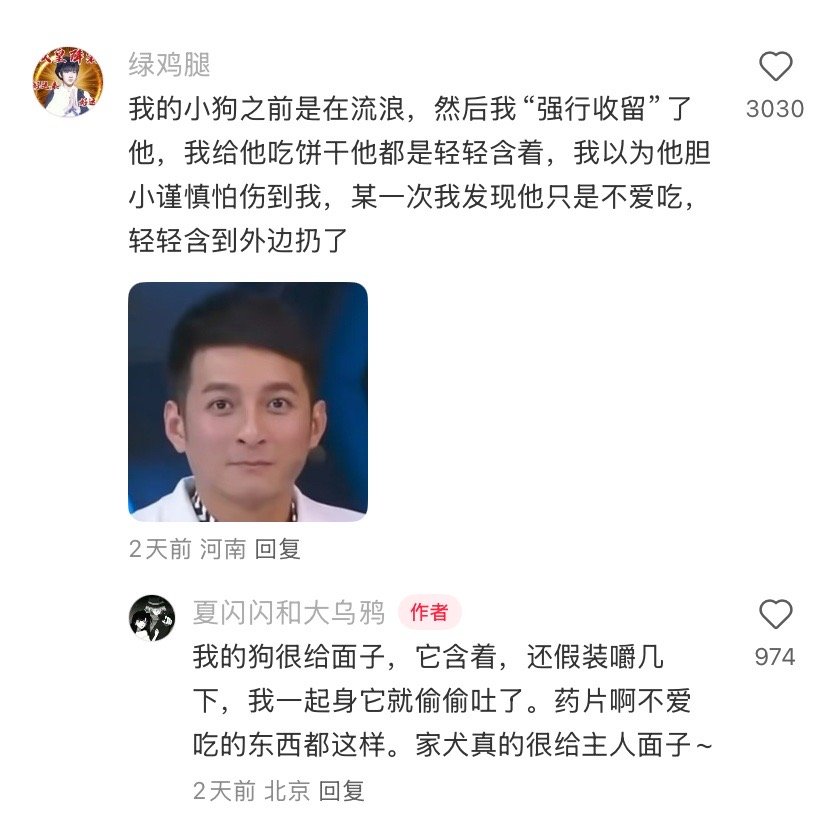Image resolution: width=828 pixels, height=827 pixels.
Task: Tap the sentence 家犬真的很给主人面子
Action: click(553, 745)
